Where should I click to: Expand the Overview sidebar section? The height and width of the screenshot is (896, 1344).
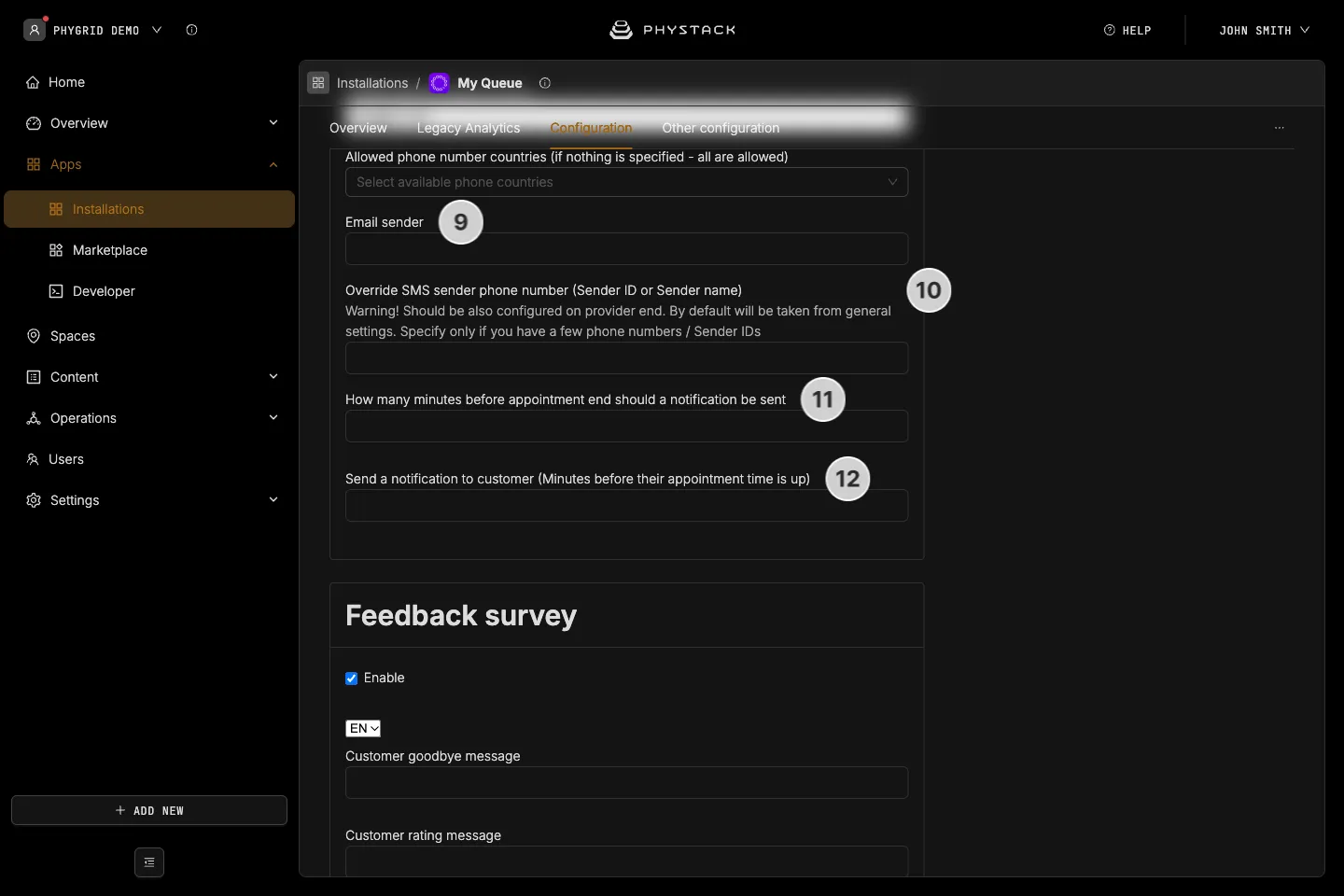(x=273, y=123)
